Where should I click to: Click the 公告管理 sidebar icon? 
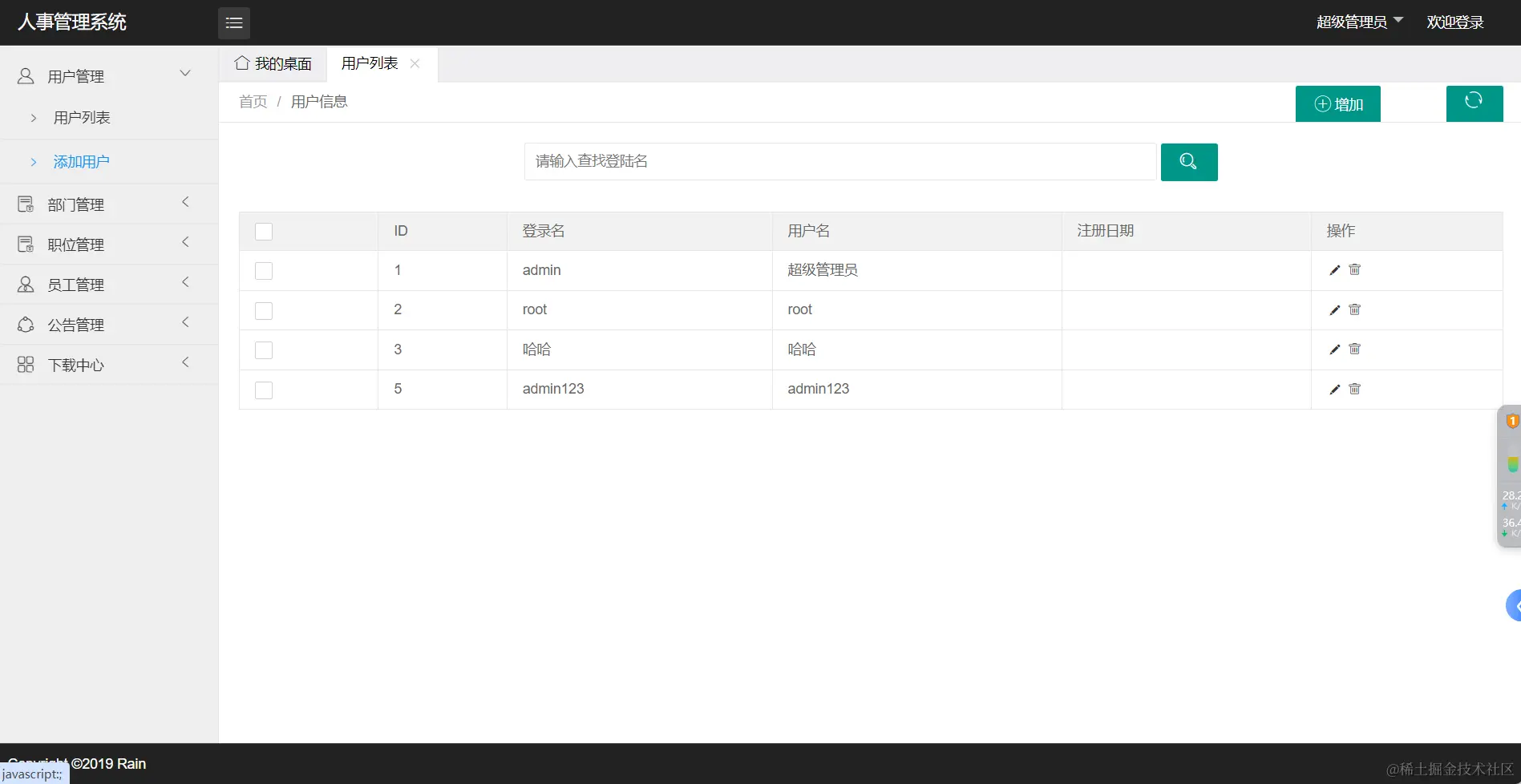(x=26, y=325)
